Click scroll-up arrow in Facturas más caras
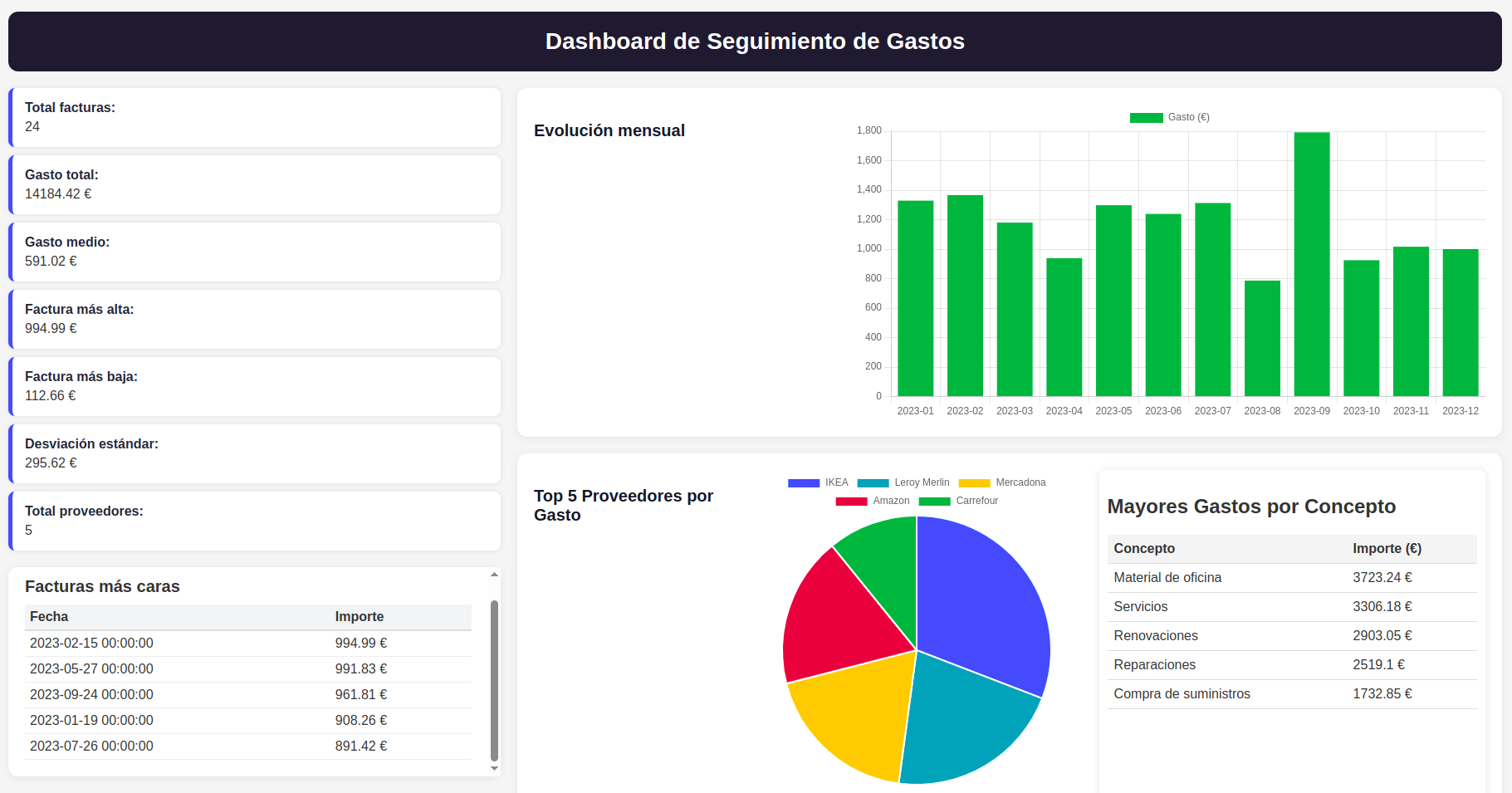The image size is (1512, 793). tap(494, 575)
